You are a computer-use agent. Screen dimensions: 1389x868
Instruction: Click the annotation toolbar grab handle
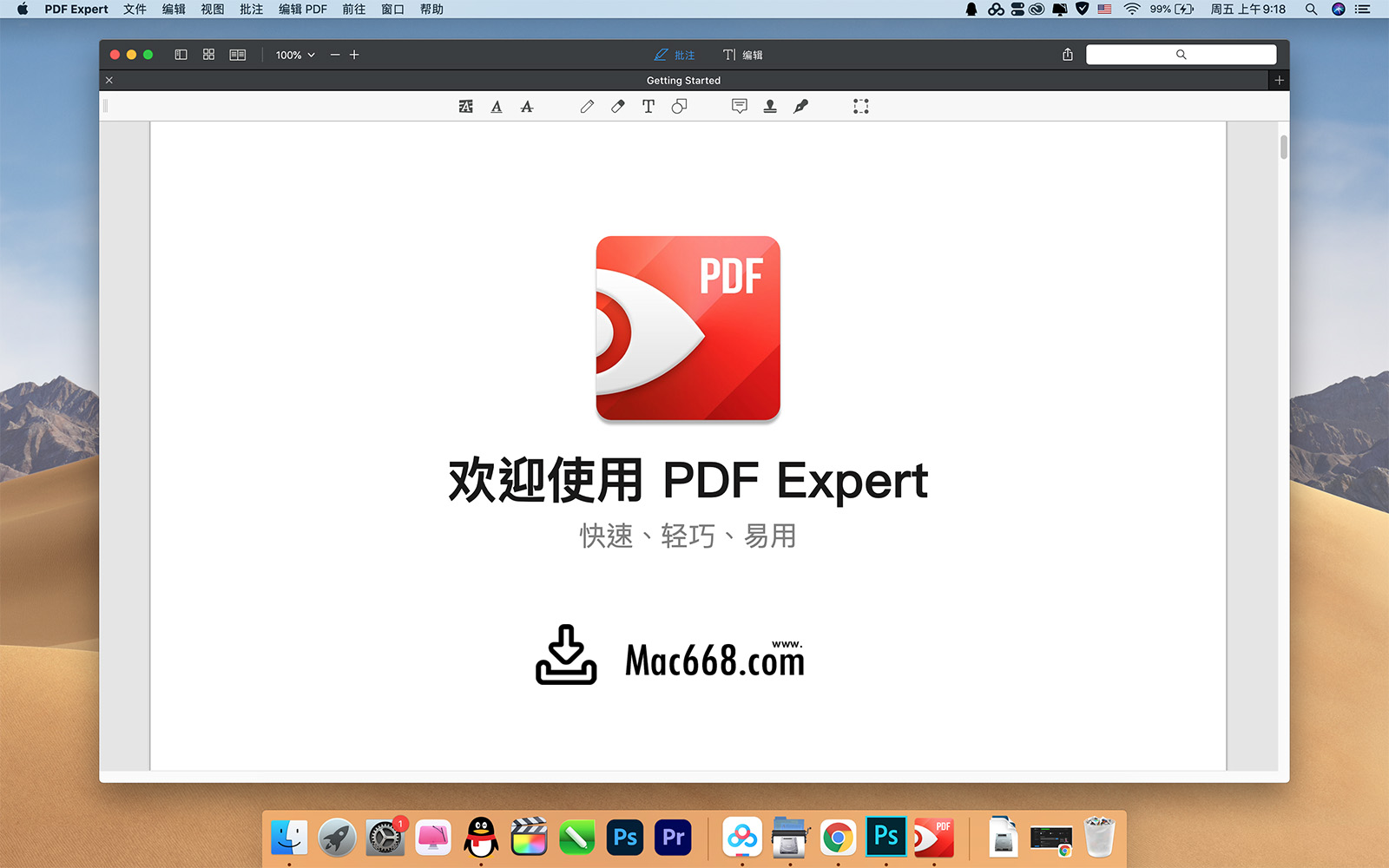click(x=106, y=107)
